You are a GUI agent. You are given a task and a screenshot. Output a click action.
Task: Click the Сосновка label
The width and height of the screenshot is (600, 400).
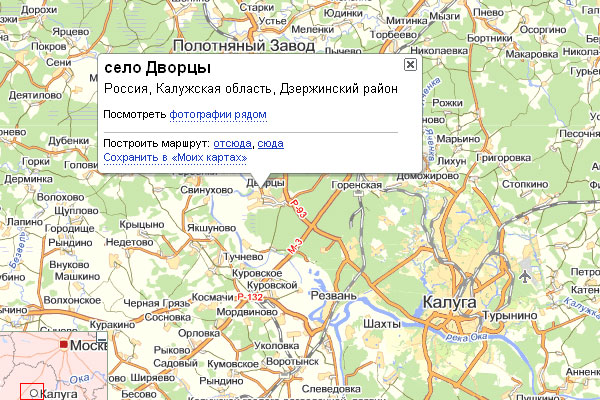point(168,317)
